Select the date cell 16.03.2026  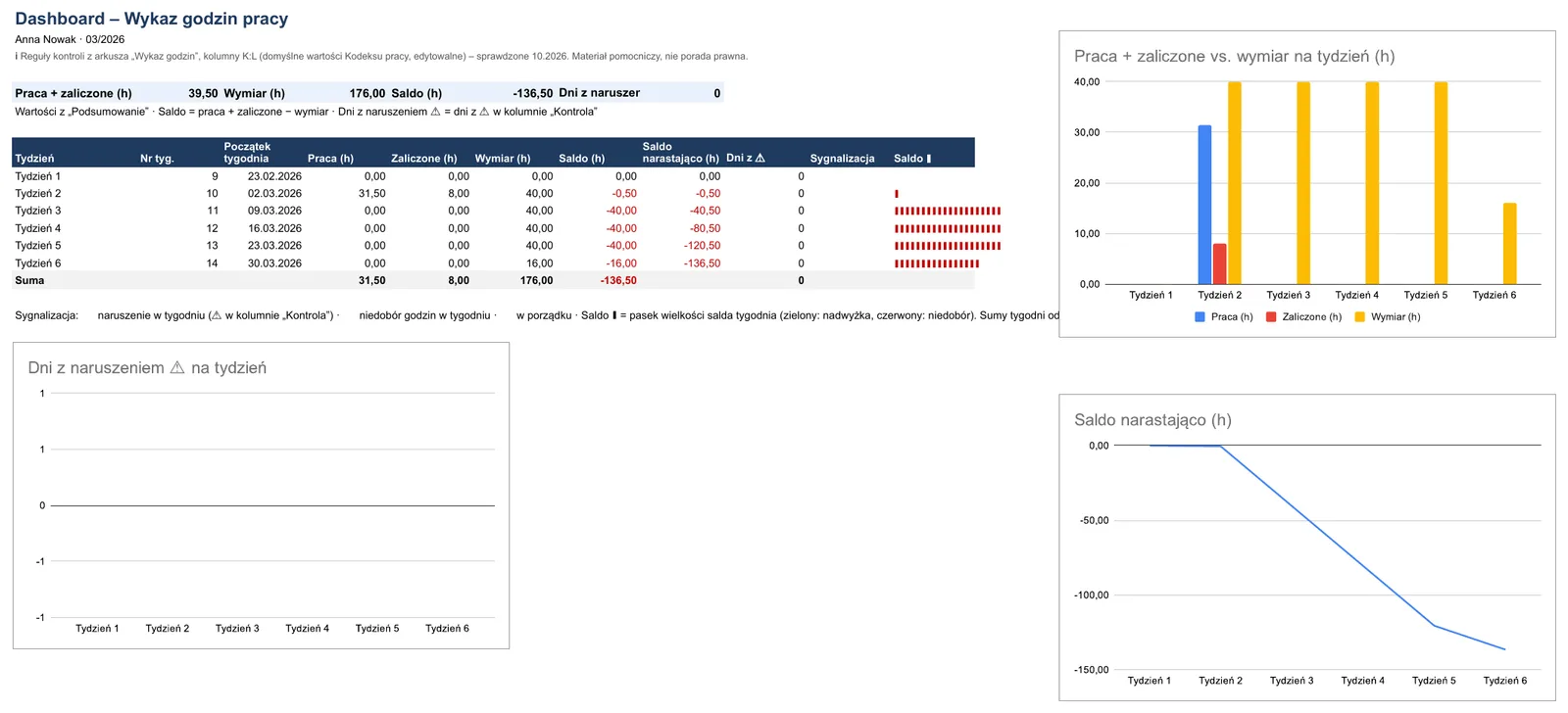(274, 228)
